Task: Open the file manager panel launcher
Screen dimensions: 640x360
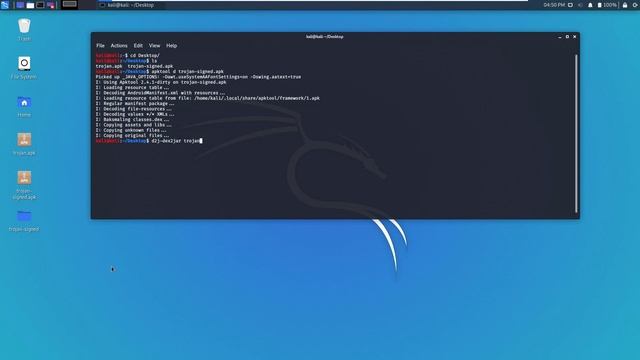Action: (30, 5)
